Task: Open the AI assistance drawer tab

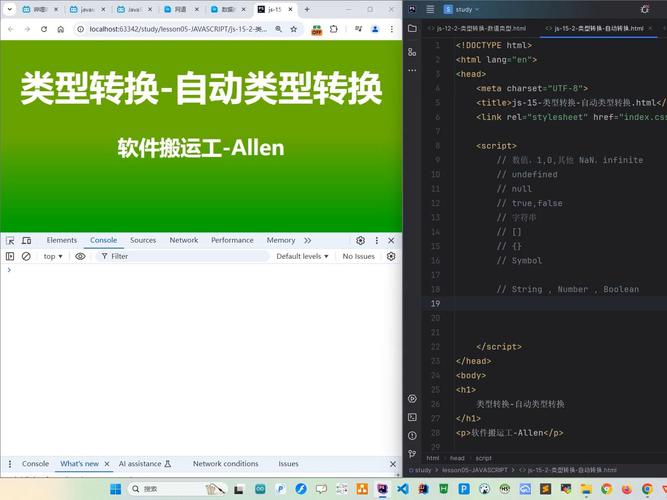Action: coord(145,464)
